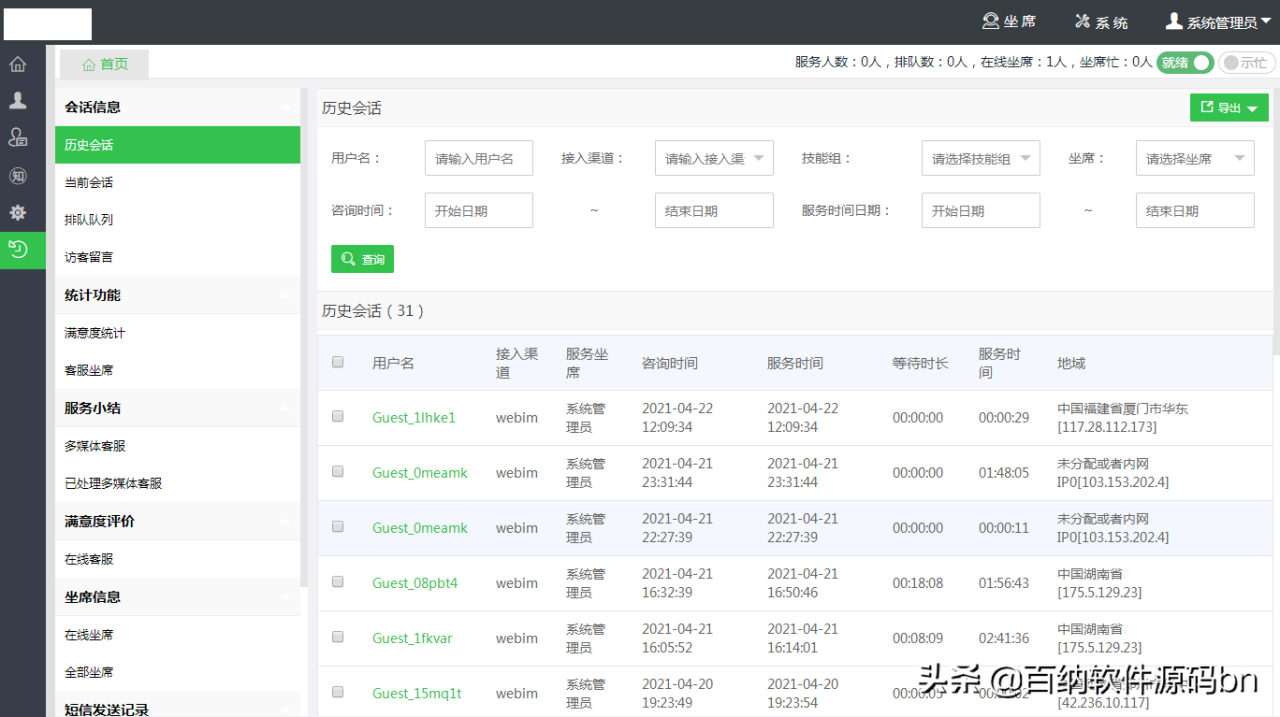Open the Guest_08pbt4 user link
Screen dimensions: 1280x717
[x=415, y=583]
